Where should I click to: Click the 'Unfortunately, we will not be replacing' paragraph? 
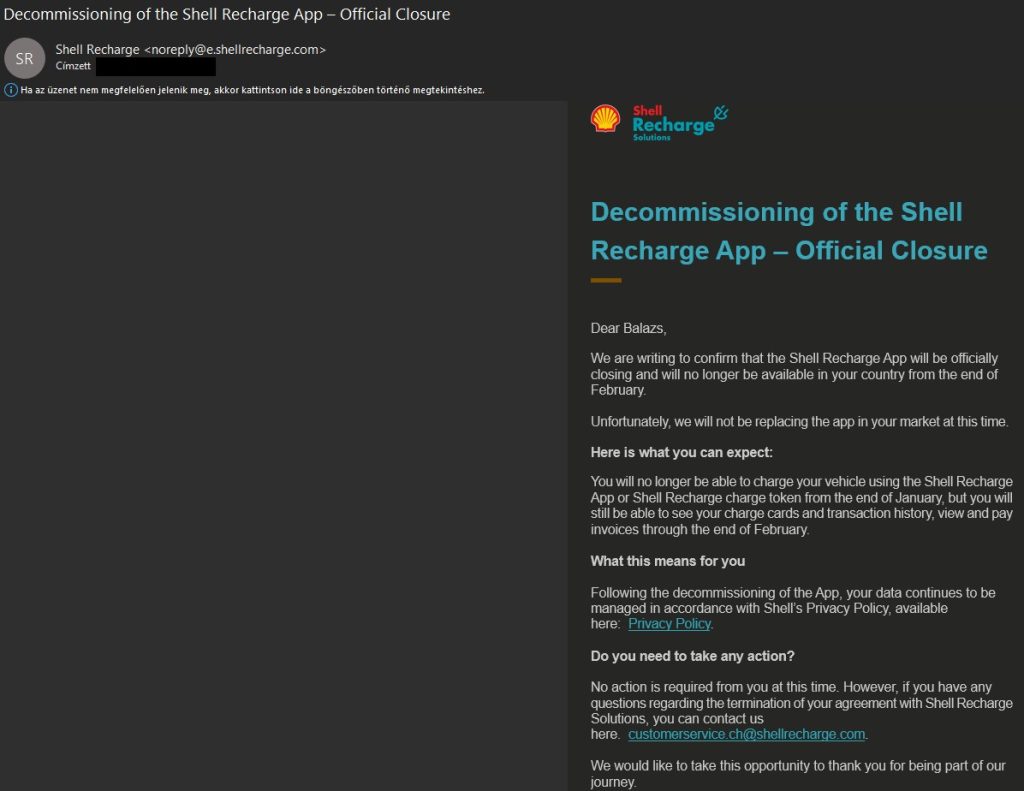pos(799,422)
